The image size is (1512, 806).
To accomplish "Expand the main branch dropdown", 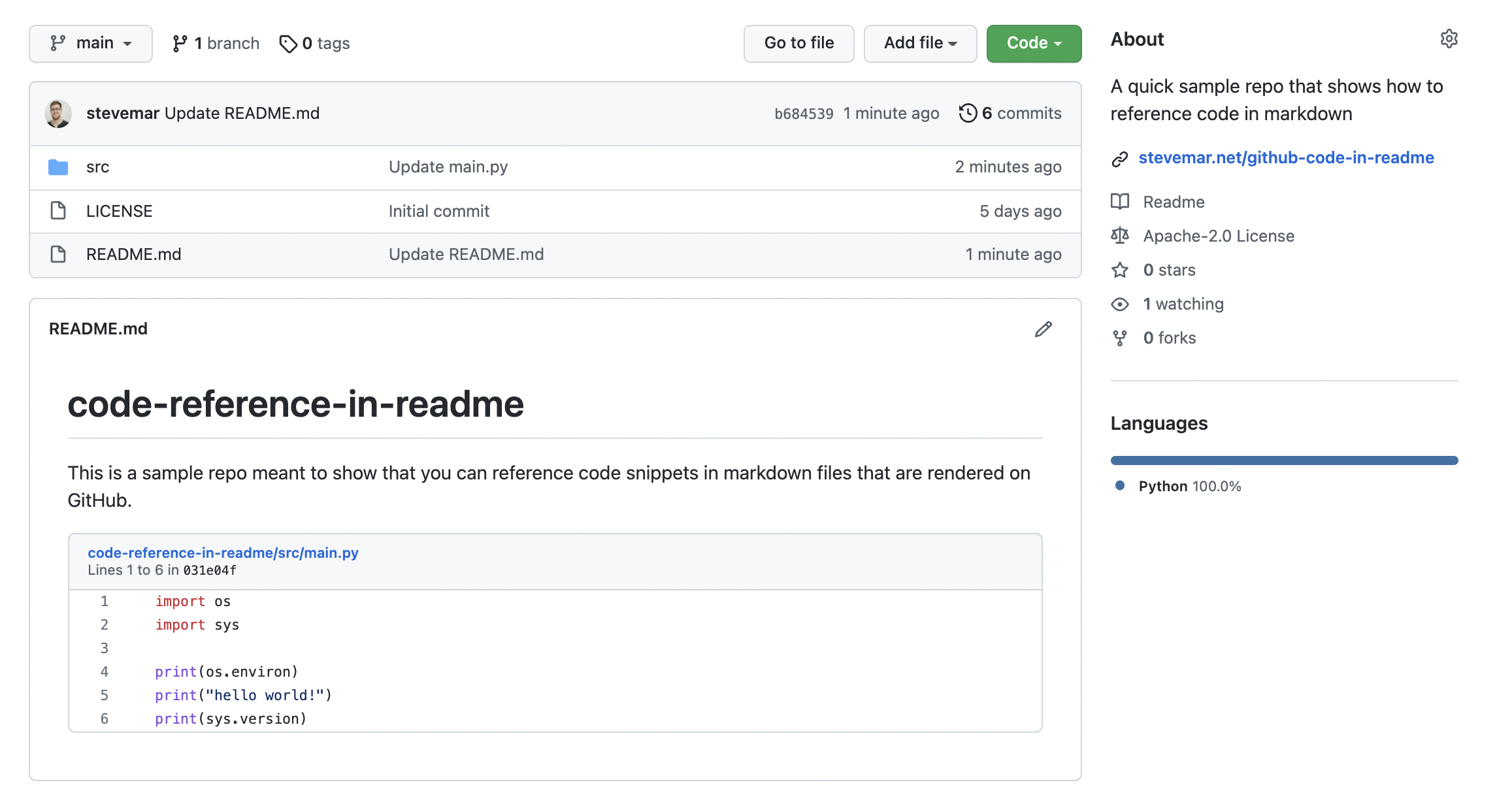I will pyautogui.click(x=91, y=42).
